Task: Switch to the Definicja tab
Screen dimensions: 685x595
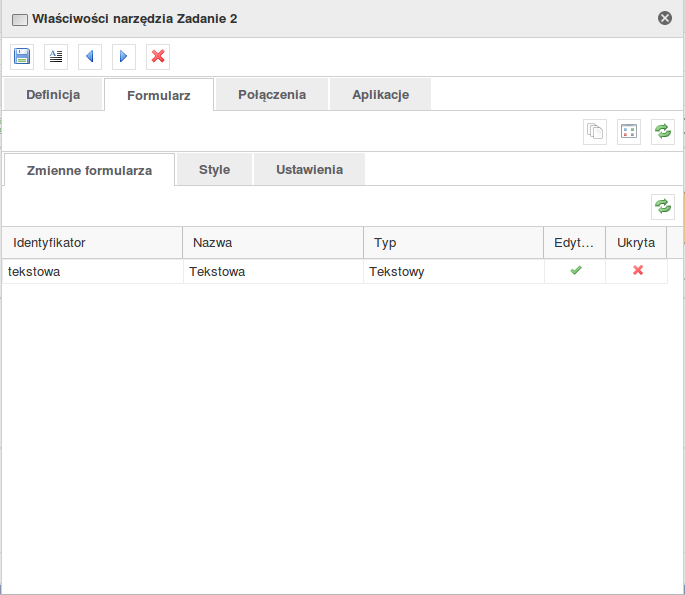Action: 53,95
